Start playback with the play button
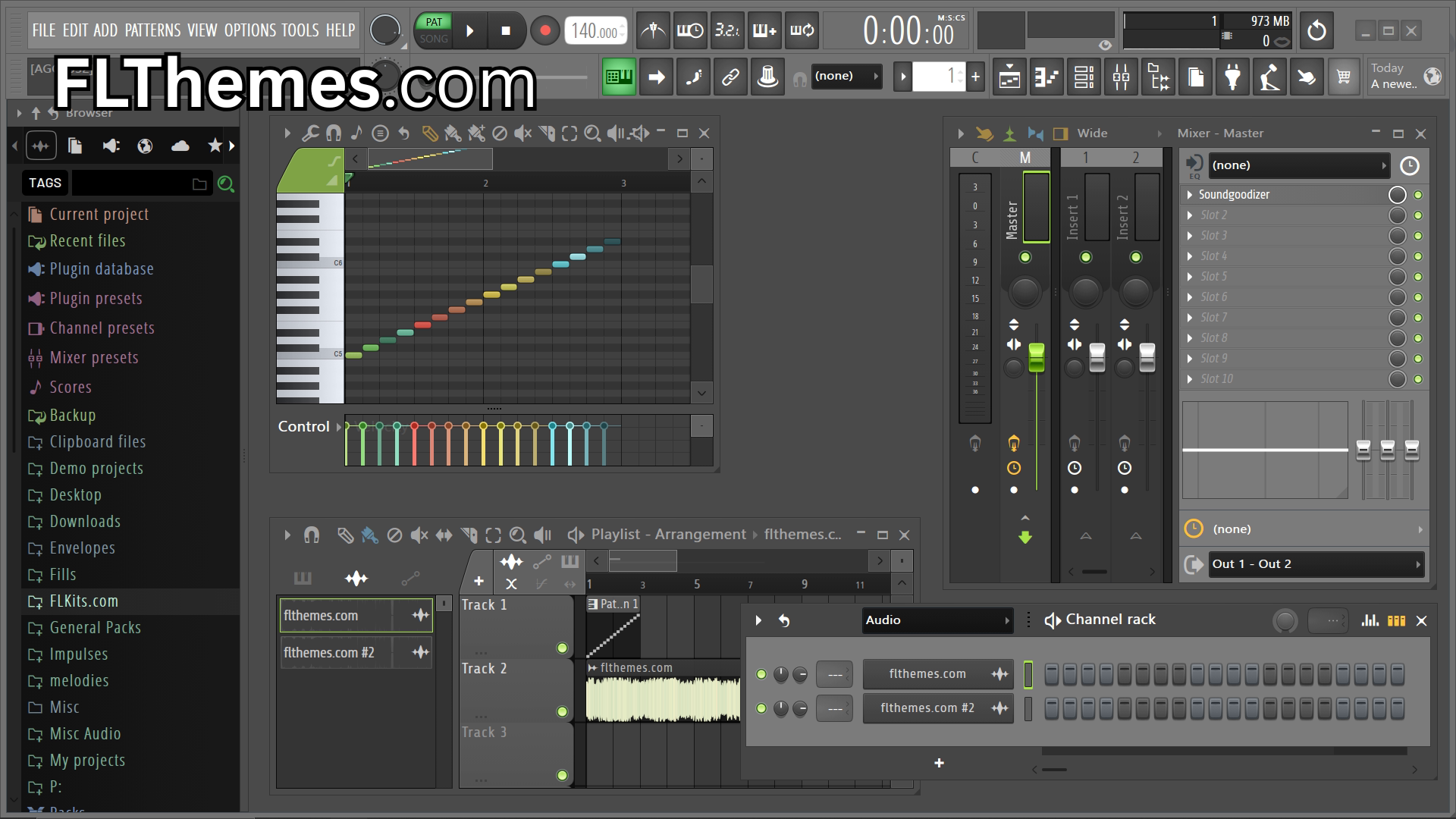This screenshot has height=819, width=1456. (469, 30)
